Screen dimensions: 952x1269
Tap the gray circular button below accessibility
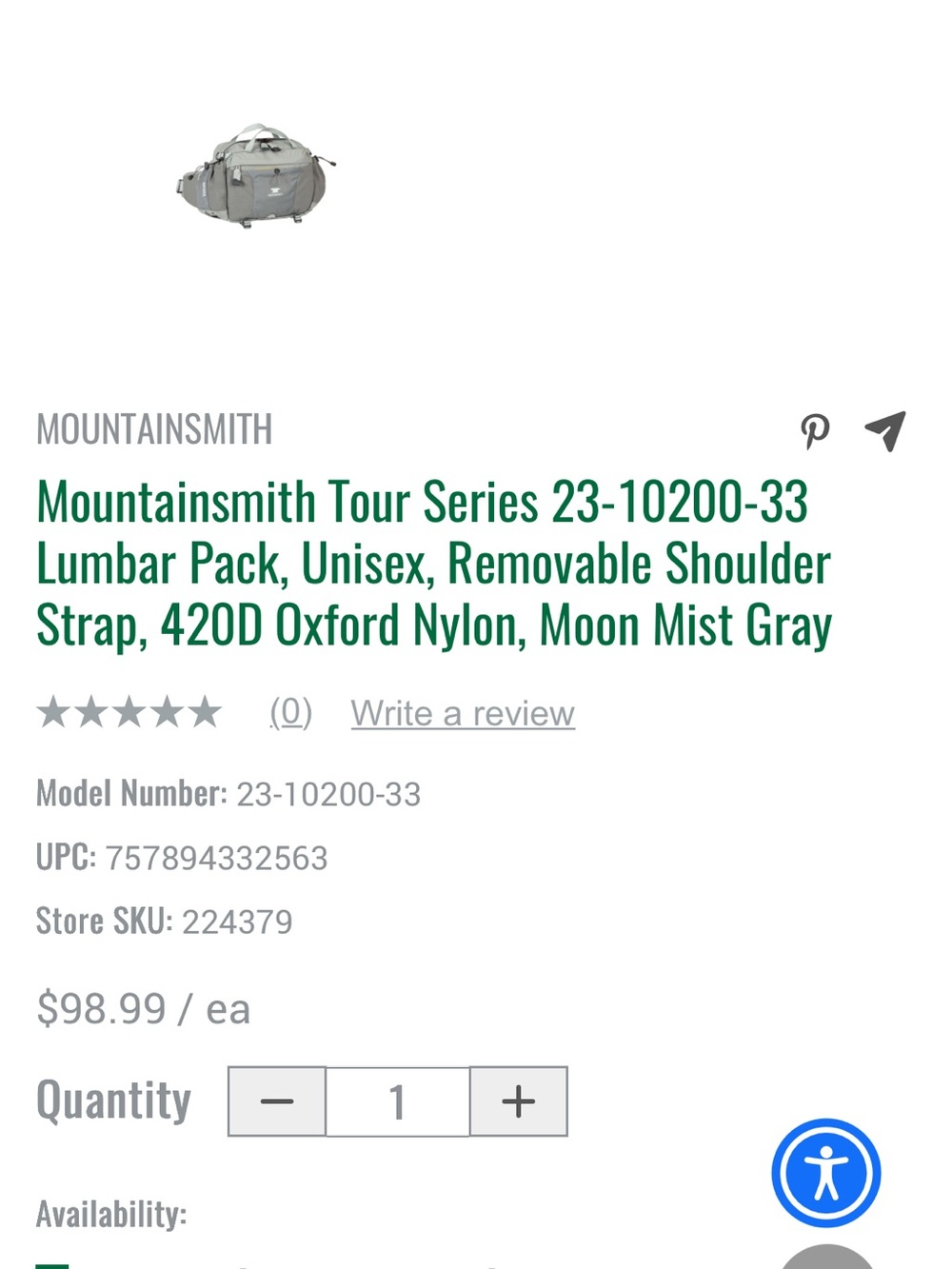pos(827,1257)
